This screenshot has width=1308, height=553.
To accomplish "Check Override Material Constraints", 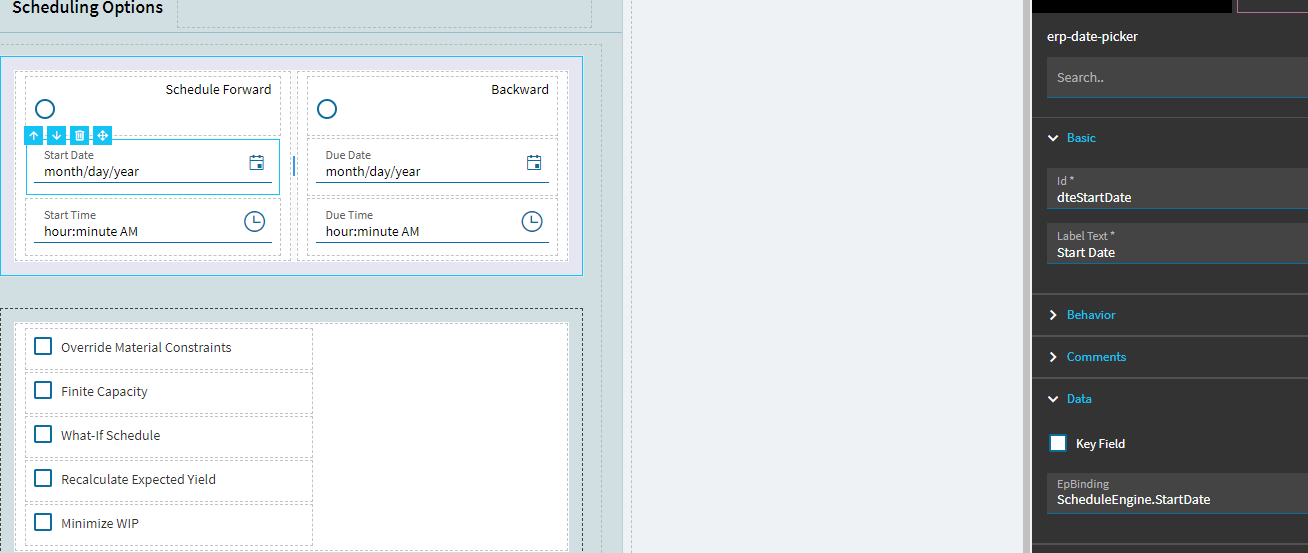I will [43, 346].
